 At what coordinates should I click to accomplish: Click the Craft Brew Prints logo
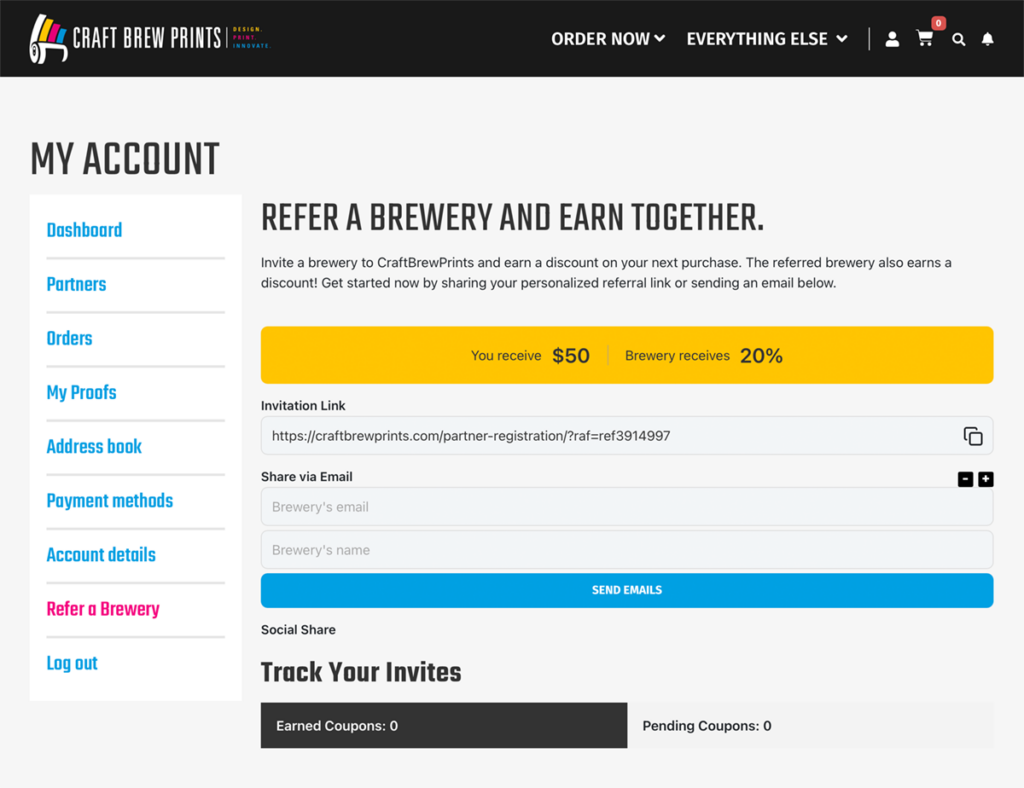(150, 39)
